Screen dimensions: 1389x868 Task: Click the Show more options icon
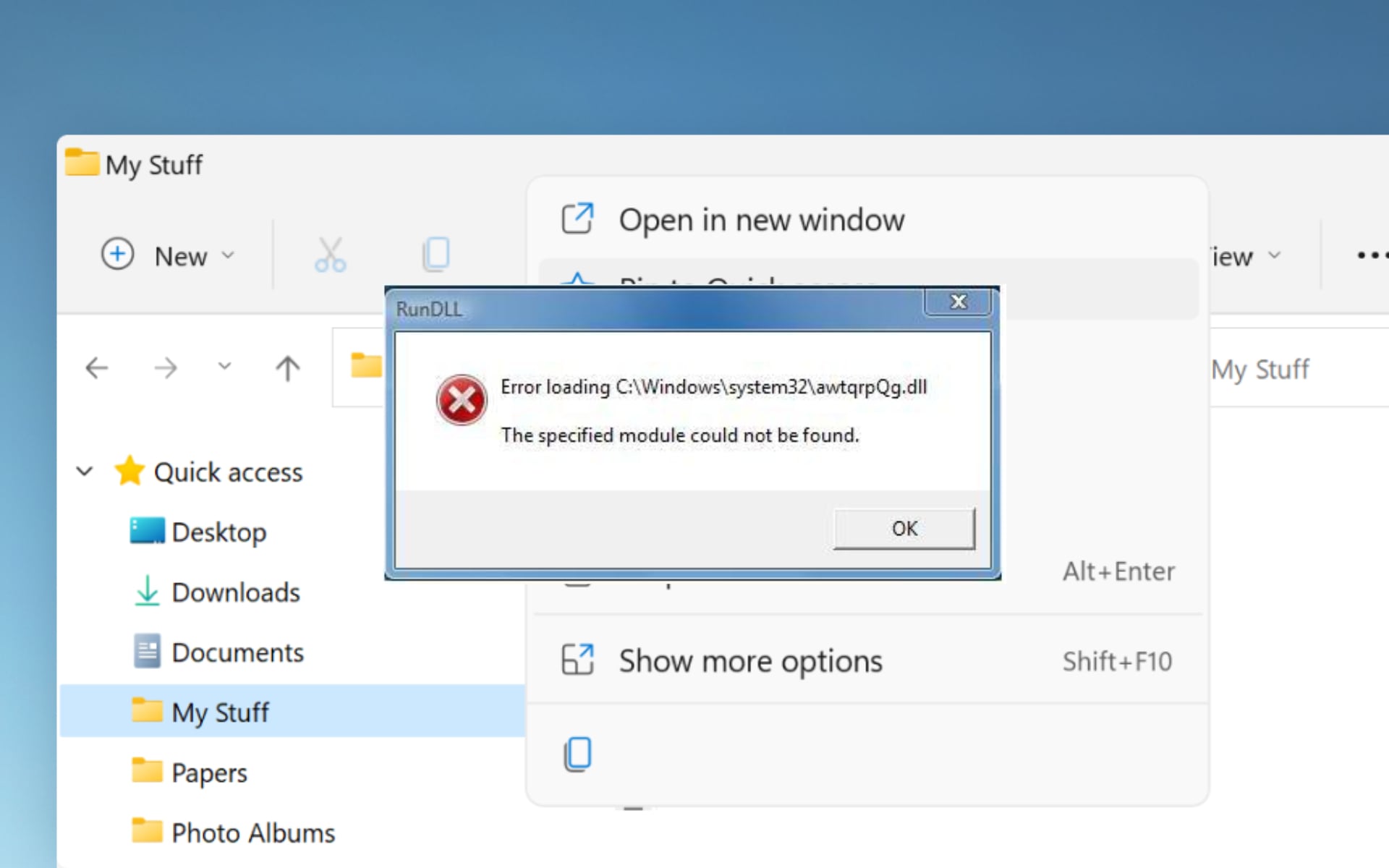tap(577, 659)
